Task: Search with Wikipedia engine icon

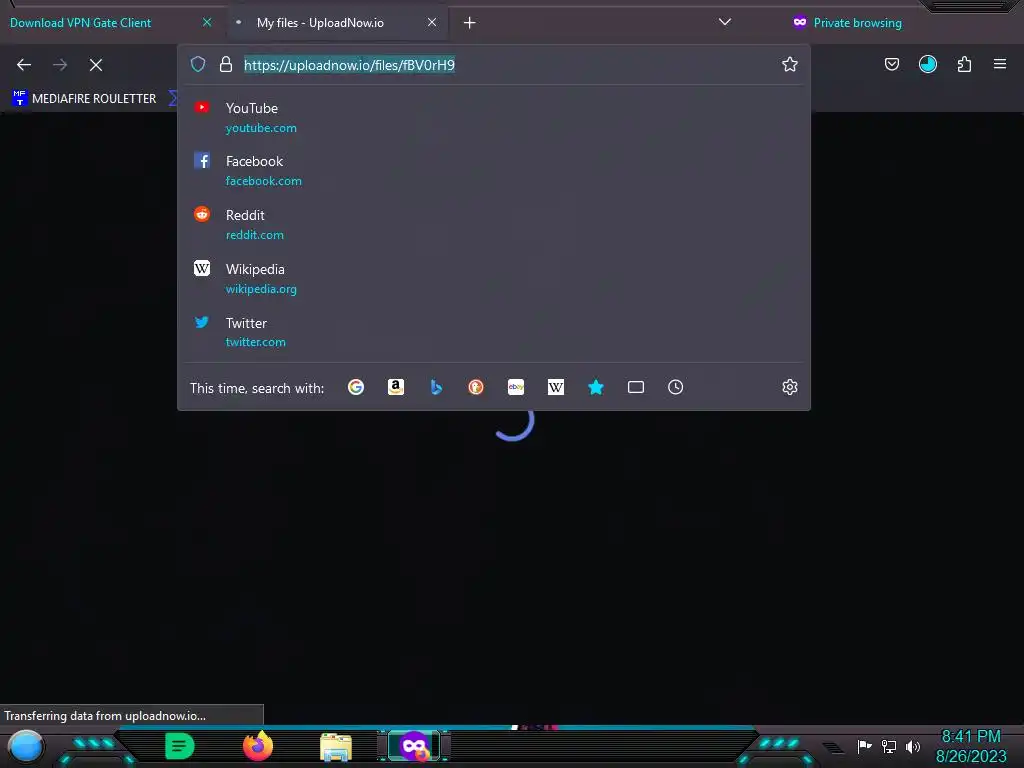Action: pyautogui.click(x=556, y=387)
